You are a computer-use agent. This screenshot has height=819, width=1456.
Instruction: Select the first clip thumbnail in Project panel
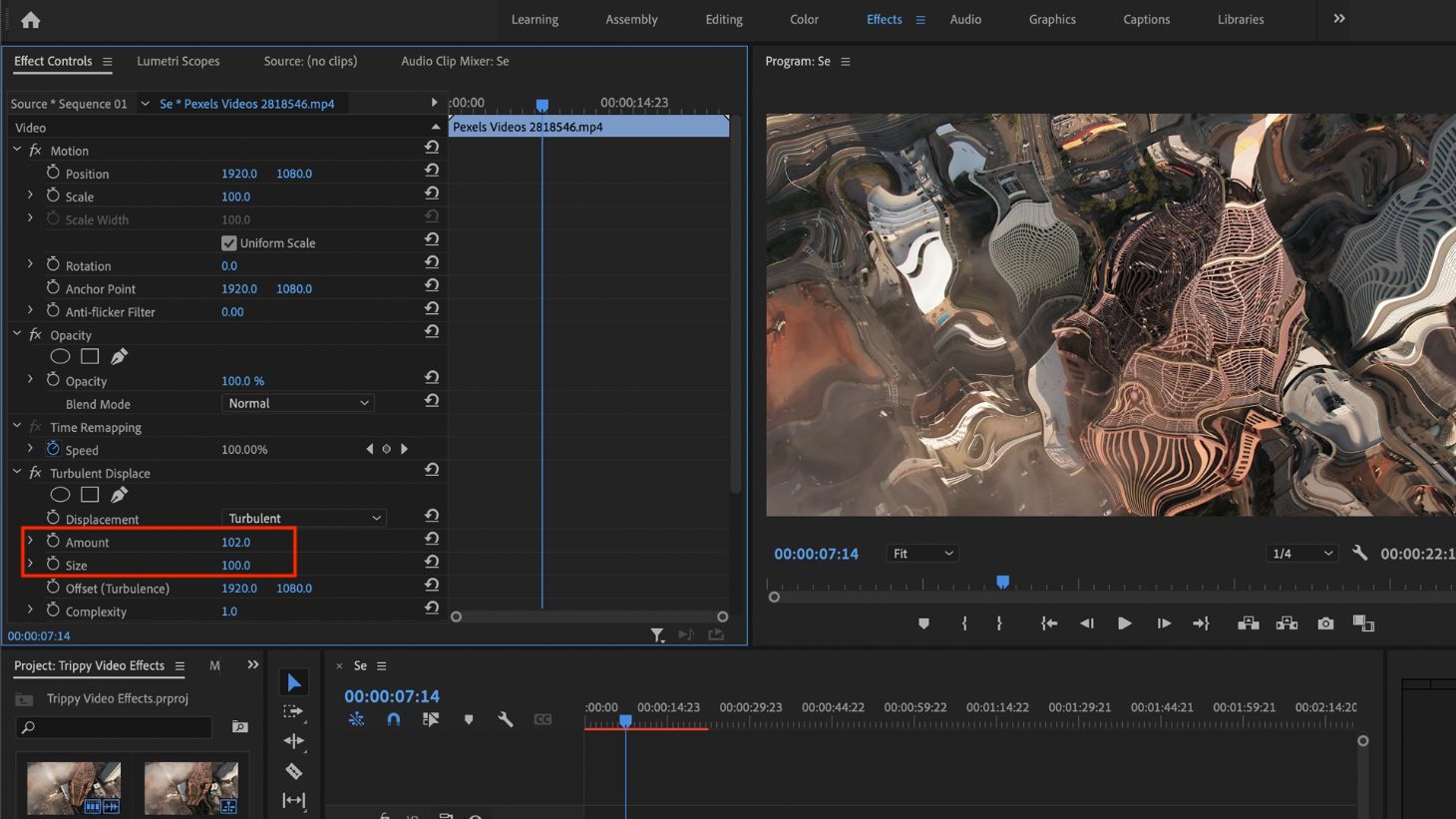(x=74, y=787)
